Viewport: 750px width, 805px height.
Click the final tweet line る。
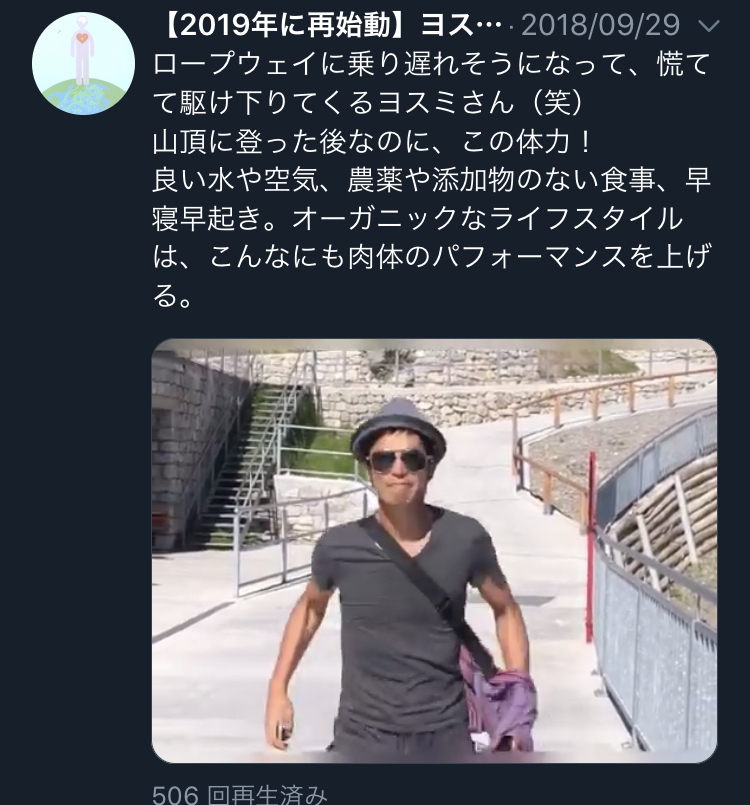point(172,296)
